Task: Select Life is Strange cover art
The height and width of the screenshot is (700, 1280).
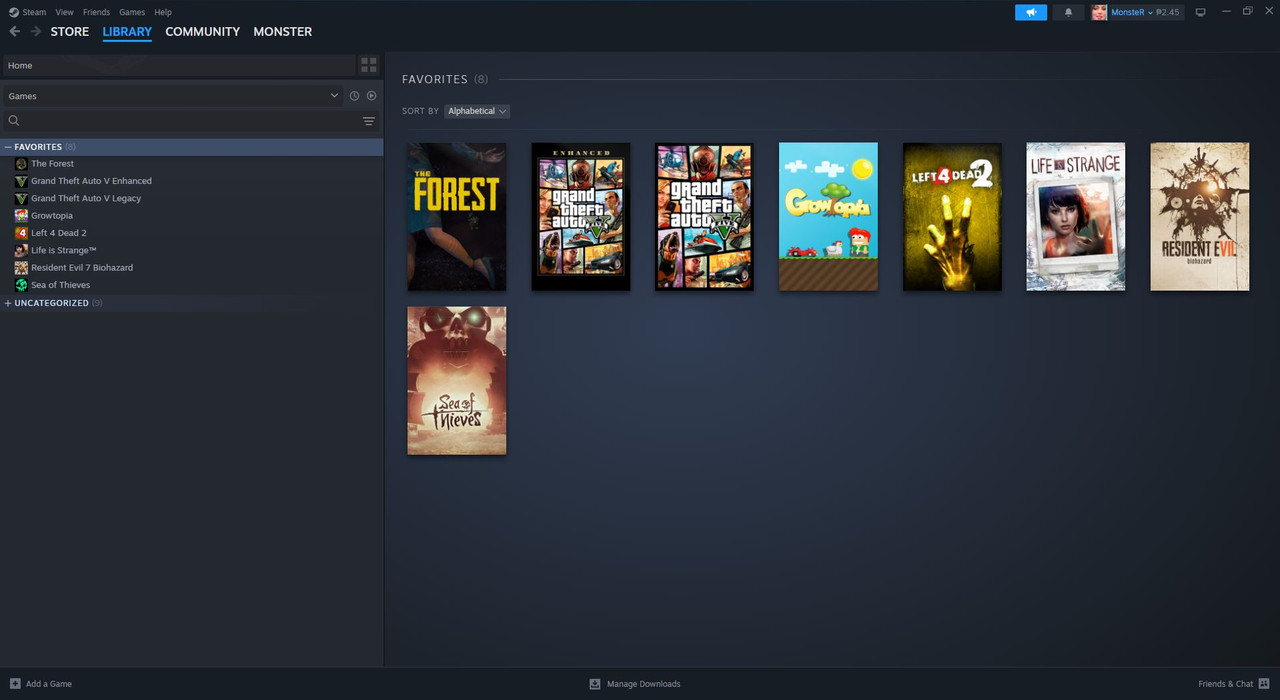Action: click(1076, 217)
